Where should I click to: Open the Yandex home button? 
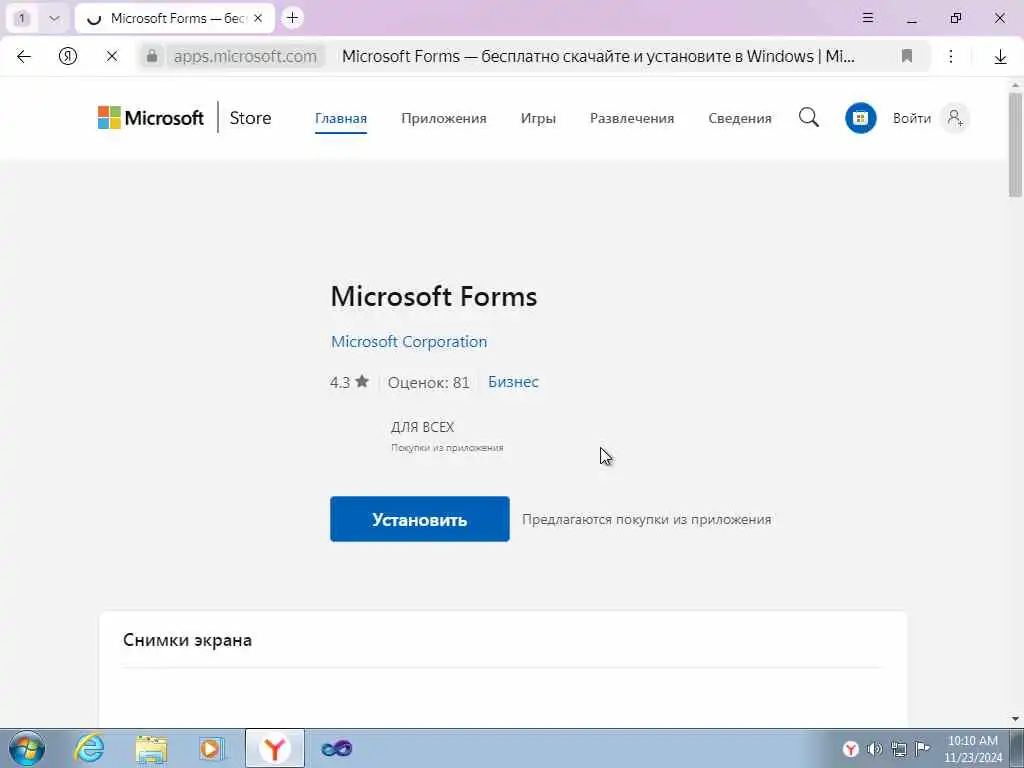click(68, 57)
